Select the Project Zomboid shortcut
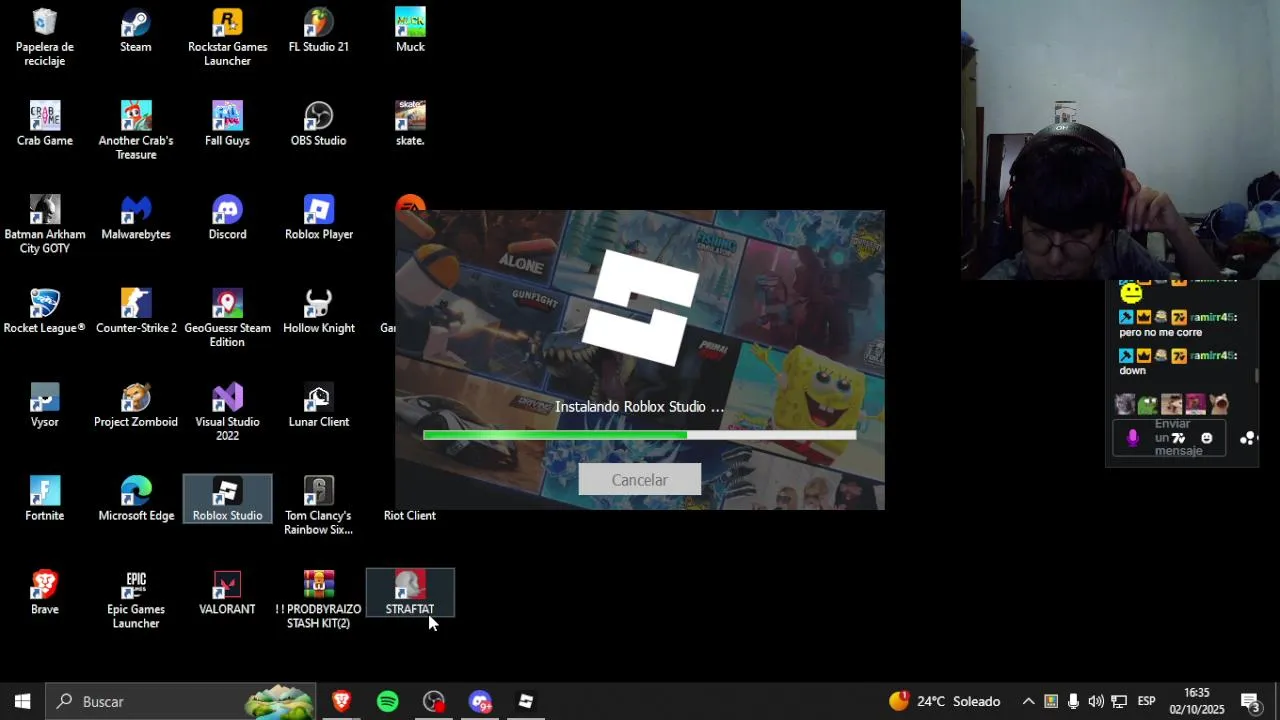1280x720 pixels. pyautogui.click(x=136, y=405)
